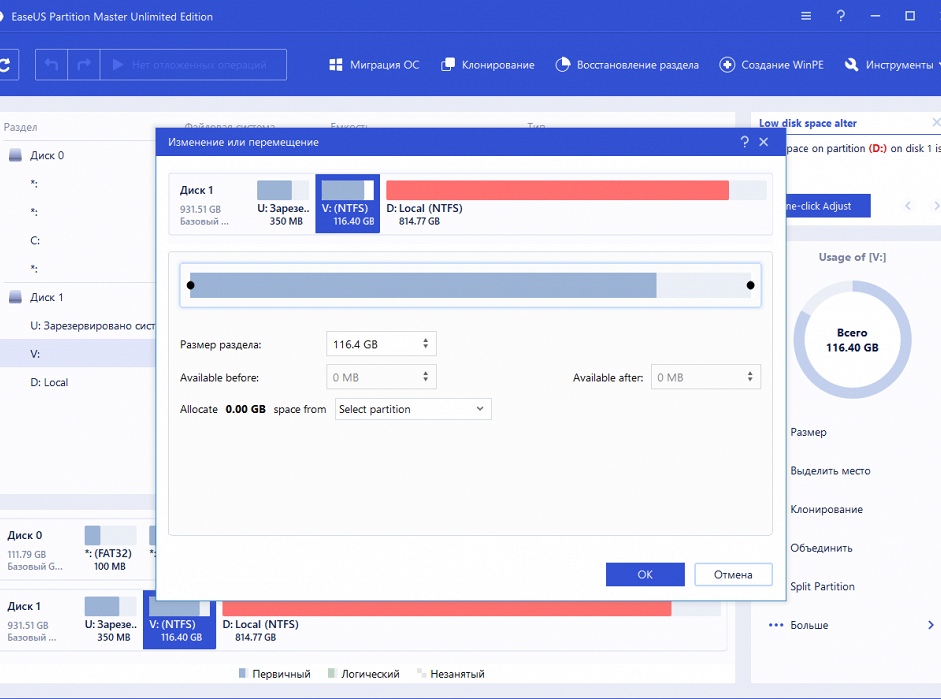This screenshot has width=941, height=699.
Task: Click the Redo arrow in the toolbar
Action: click(x=84, y=65)
